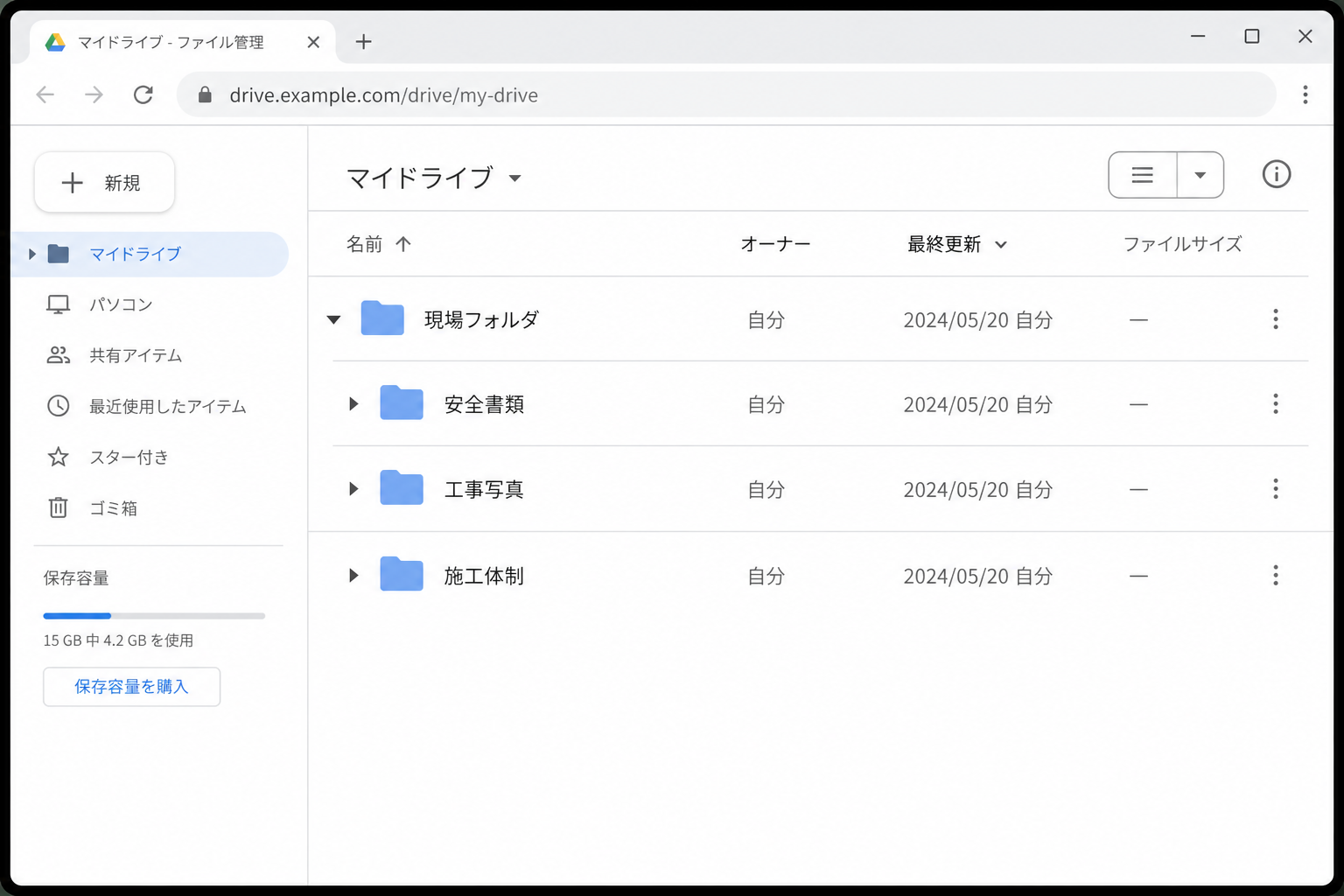Click the address bar URL field
The width and height of the screenshot is (1344, 896).
(726, 94)
